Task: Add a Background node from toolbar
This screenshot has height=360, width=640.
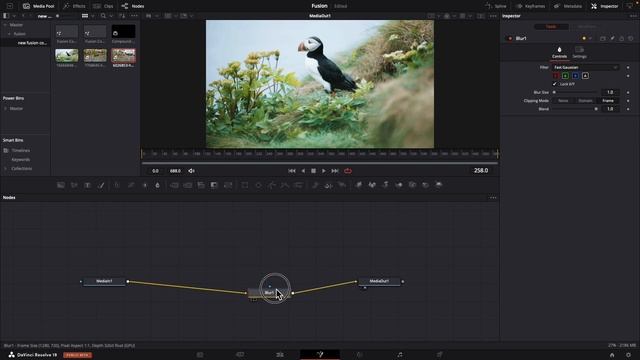Action: (x=61, y=185)
